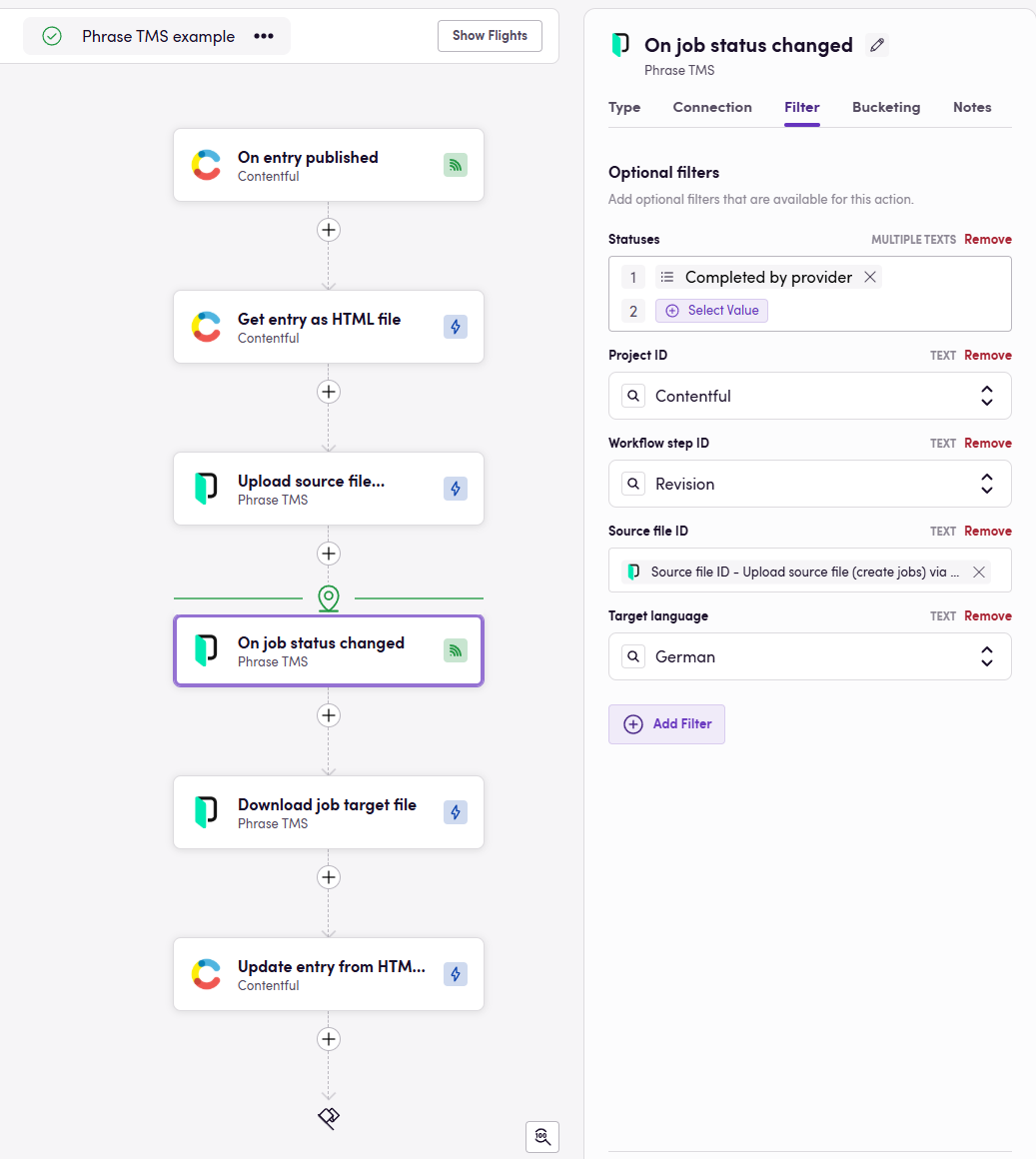Click the search icon in Target language field
1036x1159 pixels.
pos(633,657)
